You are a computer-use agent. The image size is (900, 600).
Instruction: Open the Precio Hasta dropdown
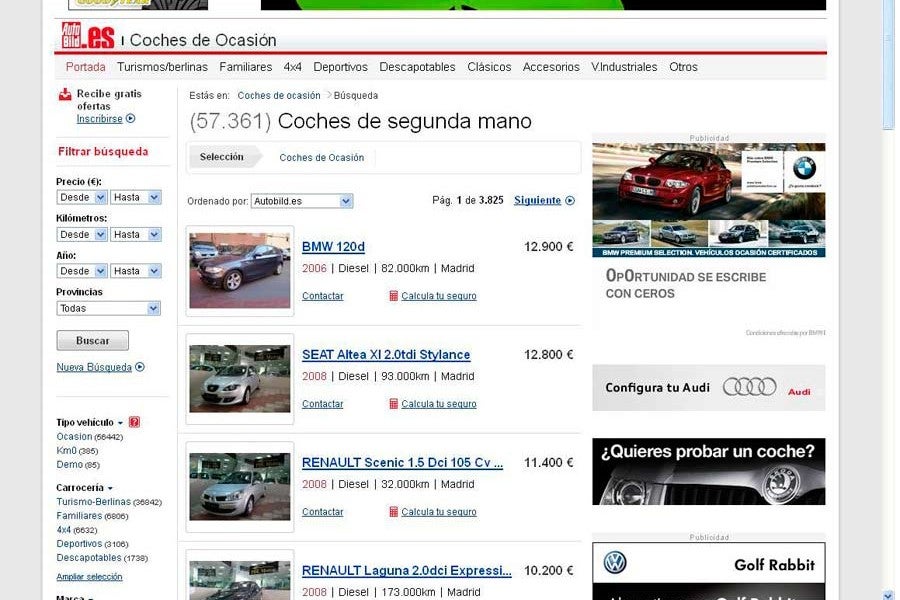[x=135, y=198]
